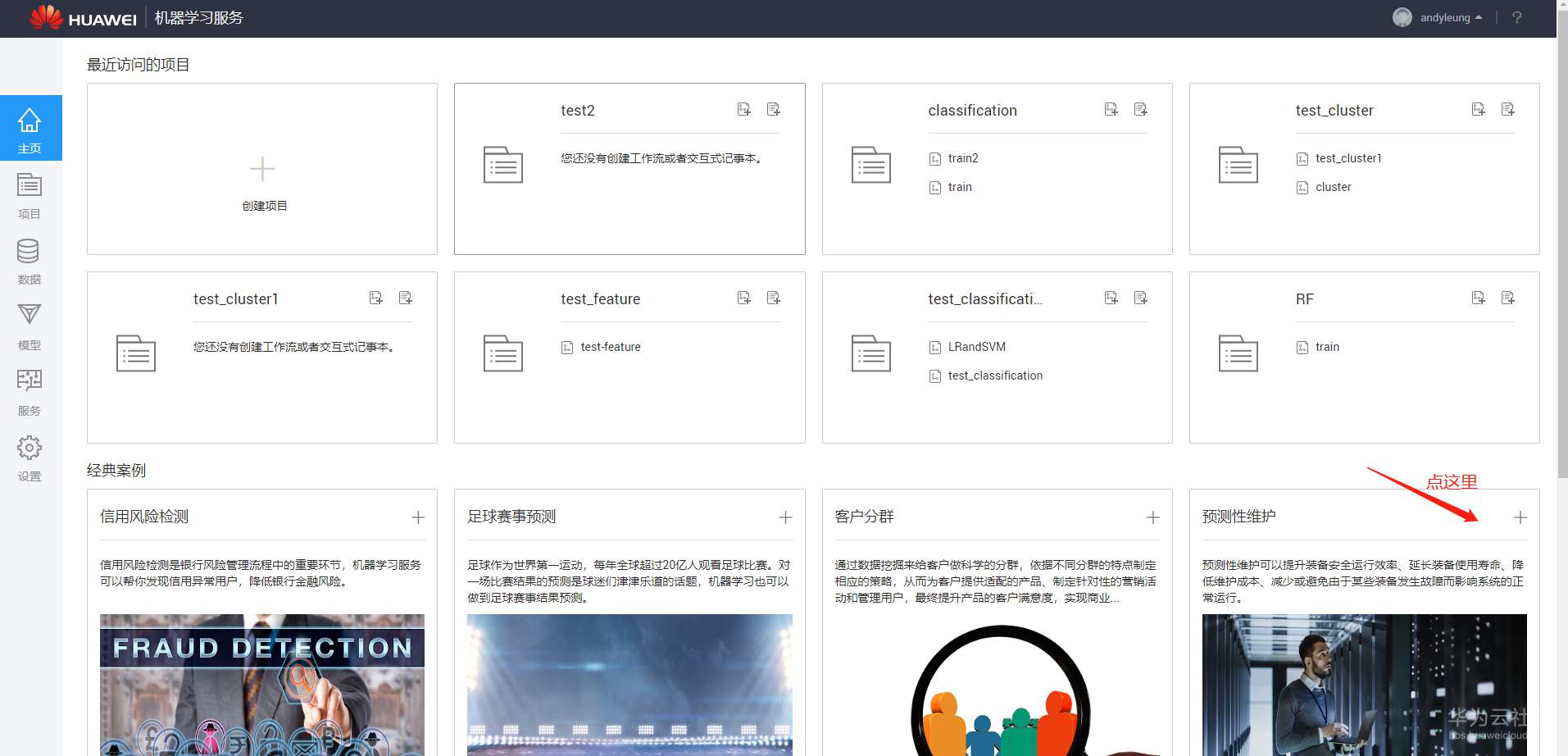Open the help question mark icon
Screen dimensions: 1568x756
click(1516, 17)
